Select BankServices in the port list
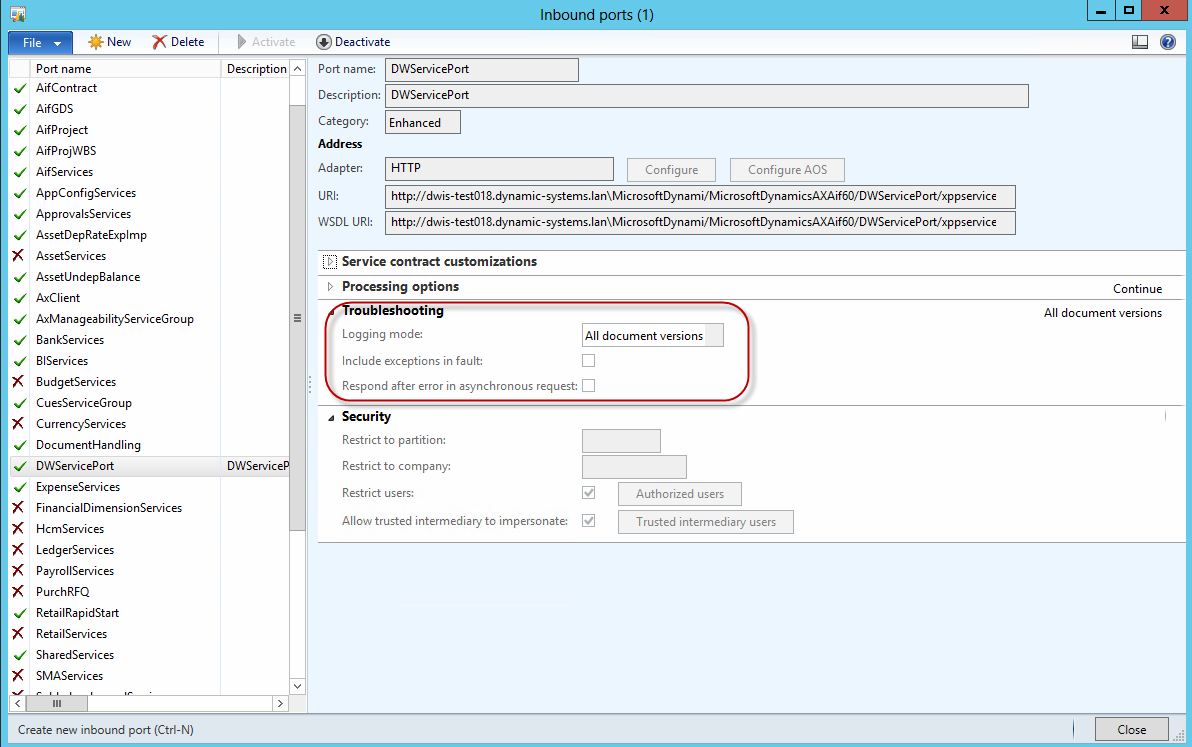This screenshot has height=747, width=1192. 69,340
